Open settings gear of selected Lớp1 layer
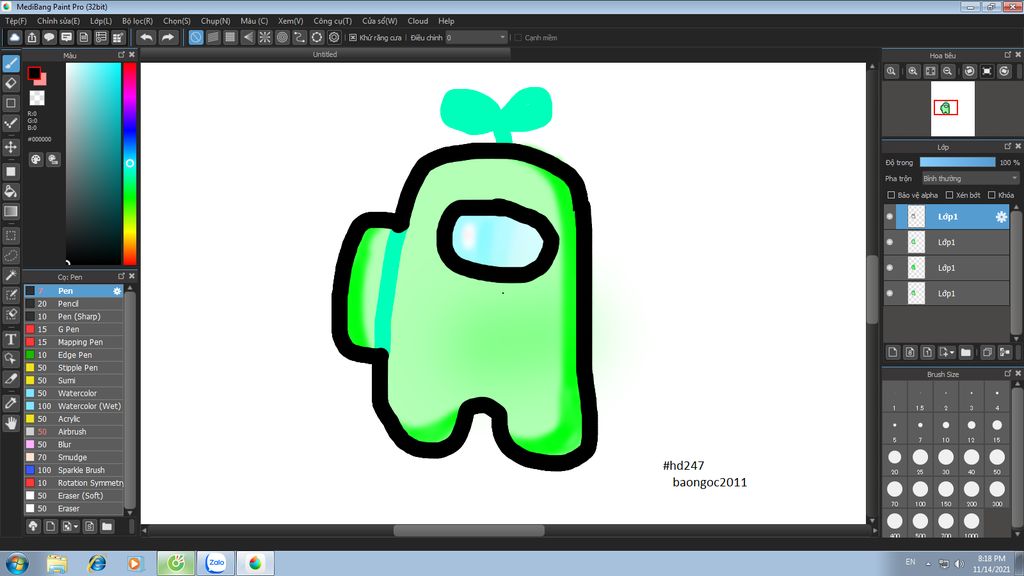Viewport: 1024px width, 576px height. [x=1001, y=217]
